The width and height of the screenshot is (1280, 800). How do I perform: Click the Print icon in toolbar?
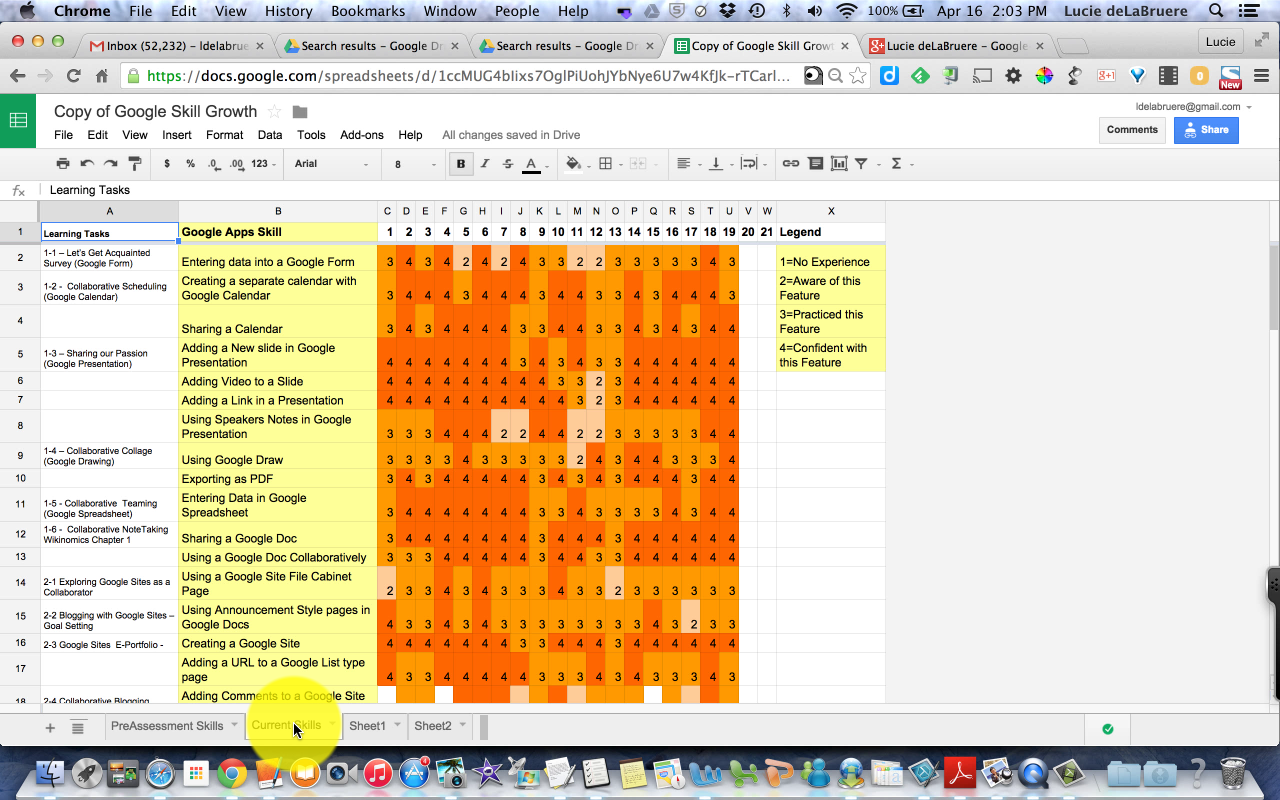(x=63, y=164)
